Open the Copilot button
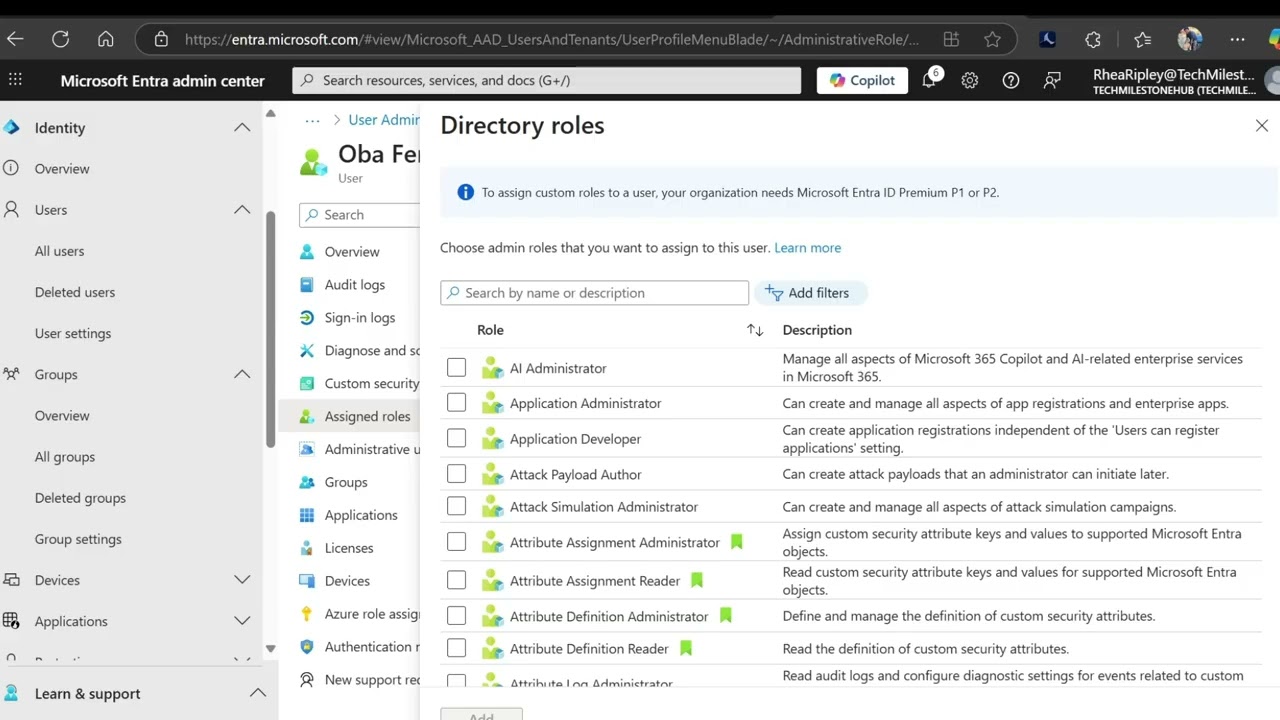The width and height of the screenshot is (1280, 720). pyautogui.click(x=862, y=80)
